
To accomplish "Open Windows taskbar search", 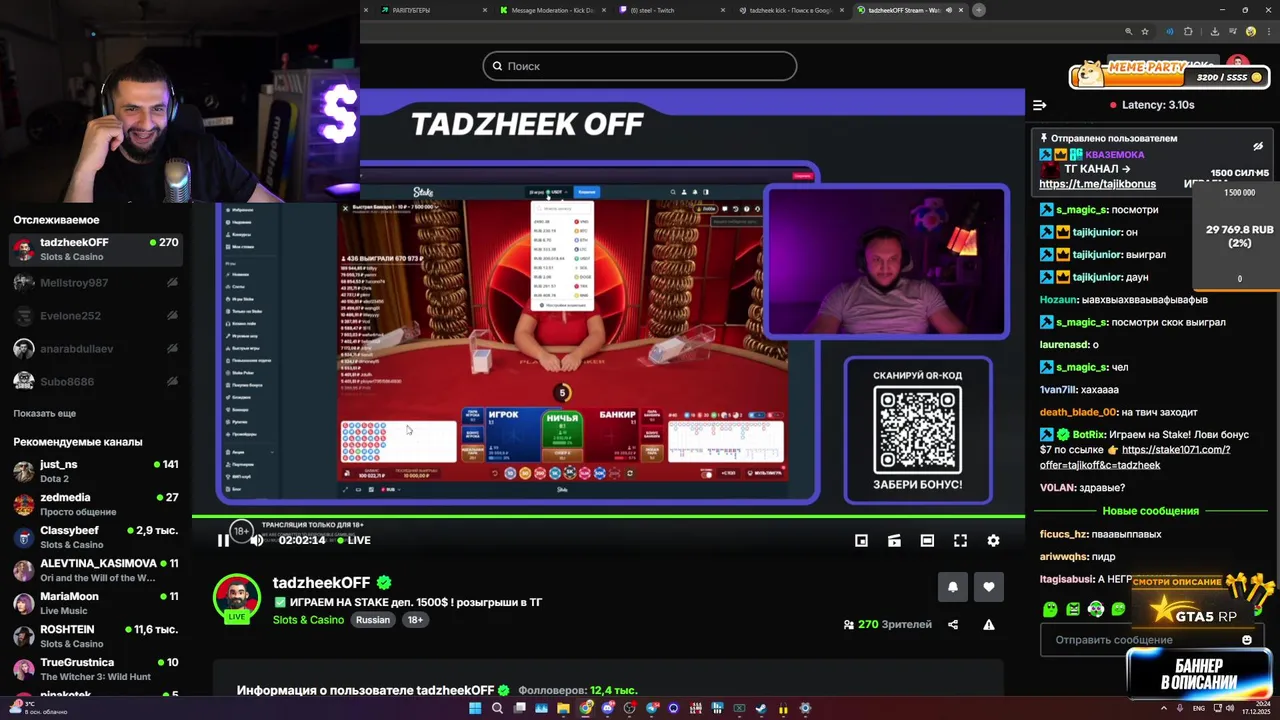I will pyautogui.click(x=497, y=709).
